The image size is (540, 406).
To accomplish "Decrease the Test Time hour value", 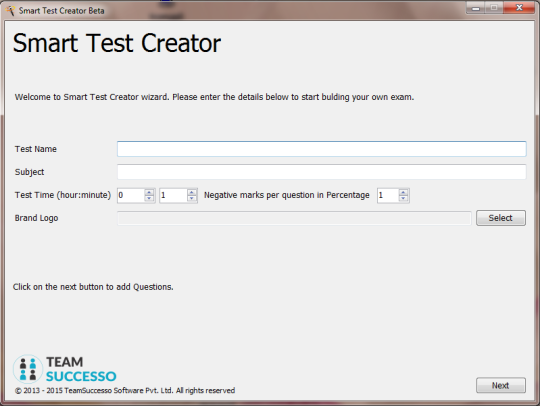I will (x=149, y=199).
